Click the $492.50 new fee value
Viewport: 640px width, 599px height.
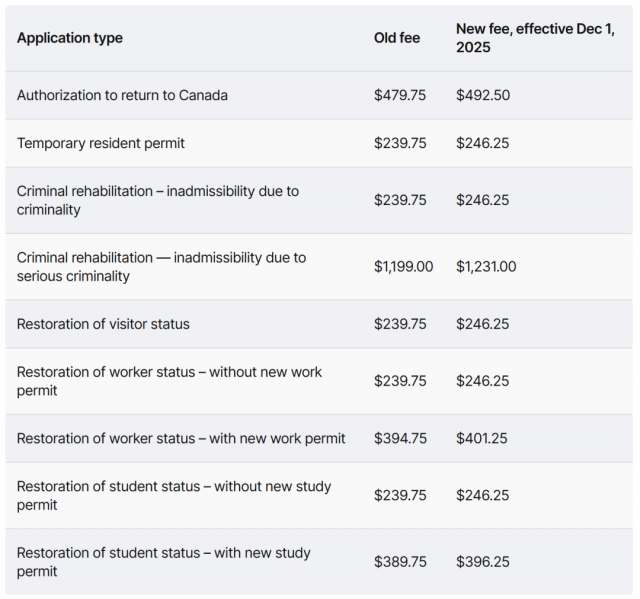[483, 95]
